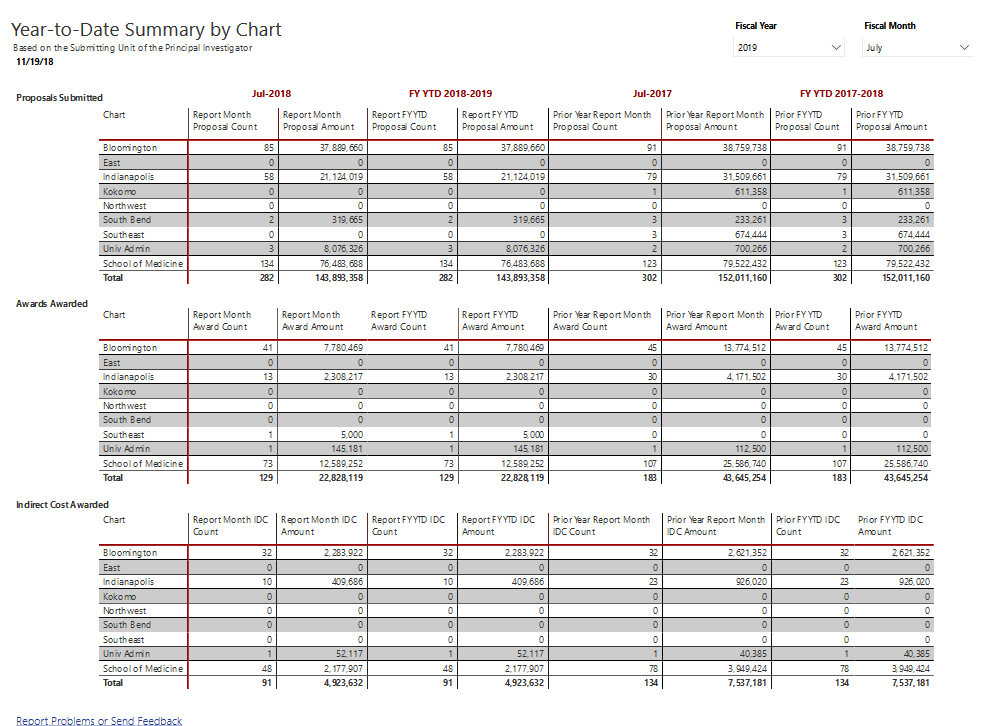Click Report Month Proposal Count column header
The image size is (986, 726).
coord(225,121)
